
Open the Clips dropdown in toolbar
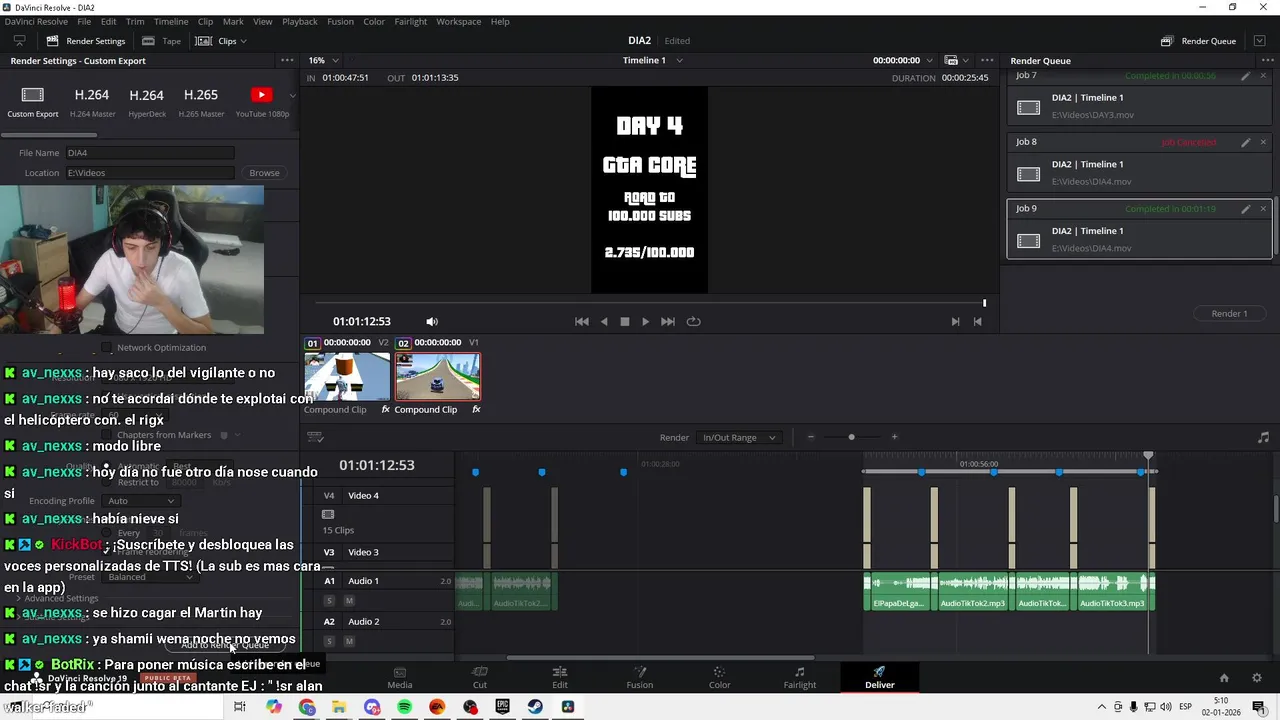click(221, 41)
